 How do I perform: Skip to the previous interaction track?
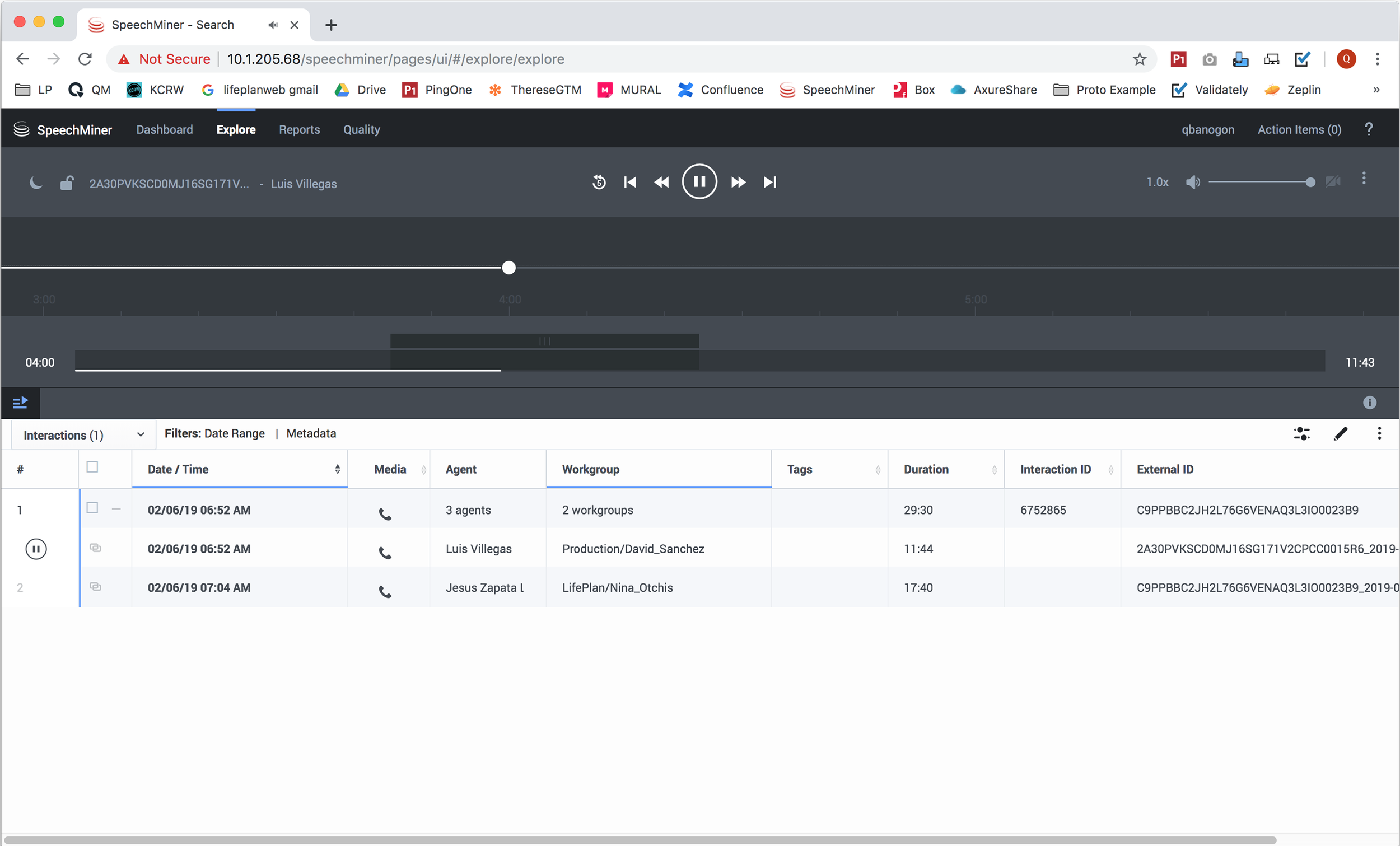tap(630, 183)
